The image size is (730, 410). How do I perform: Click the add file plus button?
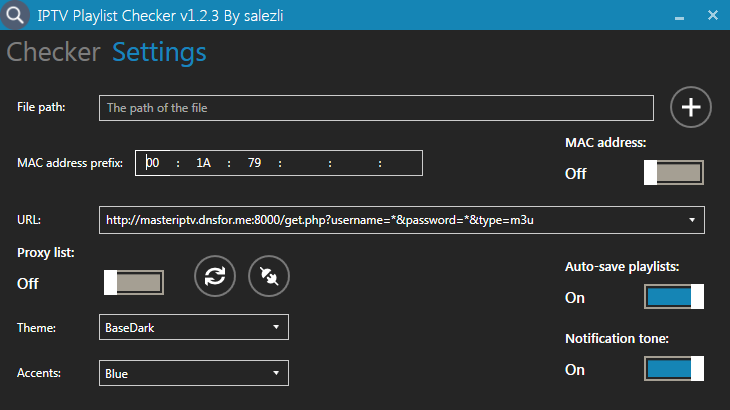[691, 107]
